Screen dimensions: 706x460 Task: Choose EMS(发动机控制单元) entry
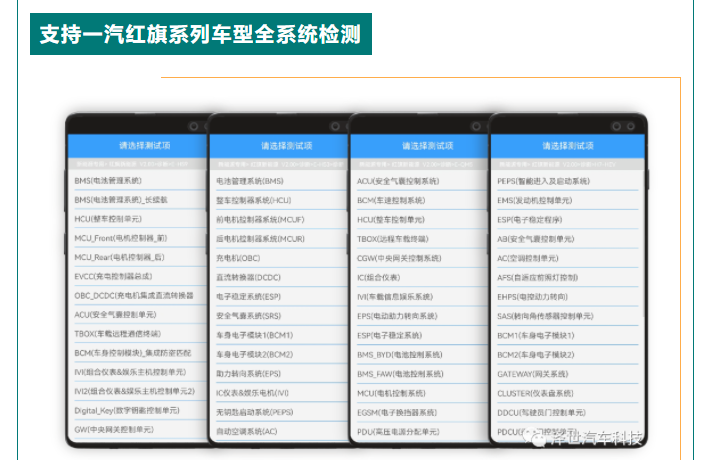[x=566, y=200]
